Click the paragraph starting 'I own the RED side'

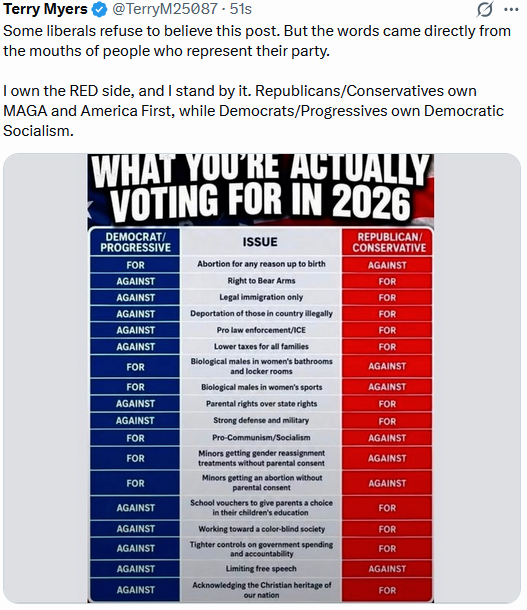(x=253, y=111)
